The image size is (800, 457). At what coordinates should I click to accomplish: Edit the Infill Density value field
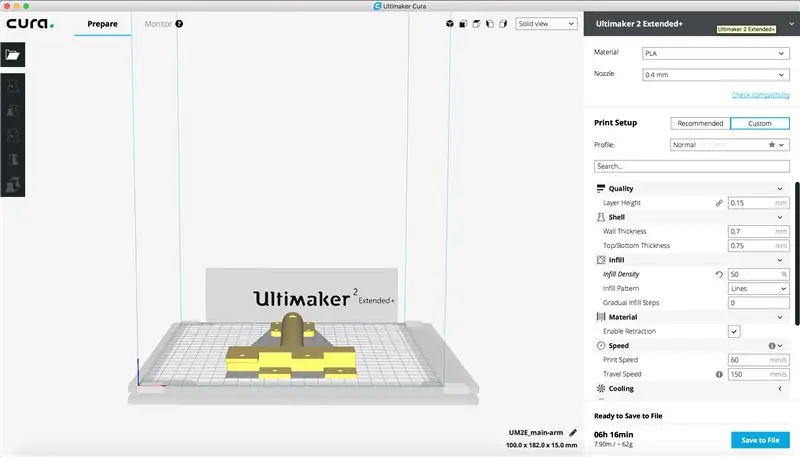pos(759,274)
